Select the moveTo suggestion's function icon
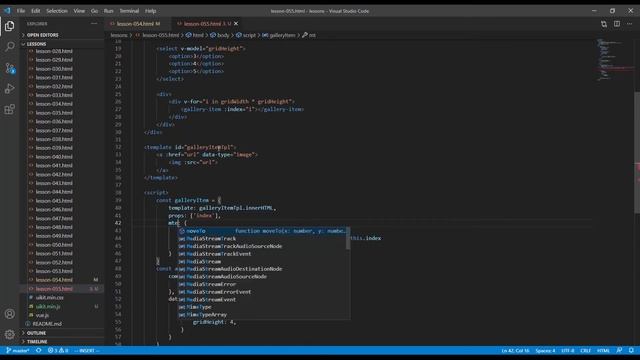The image size is (640, 360). [x=182, y=231]
